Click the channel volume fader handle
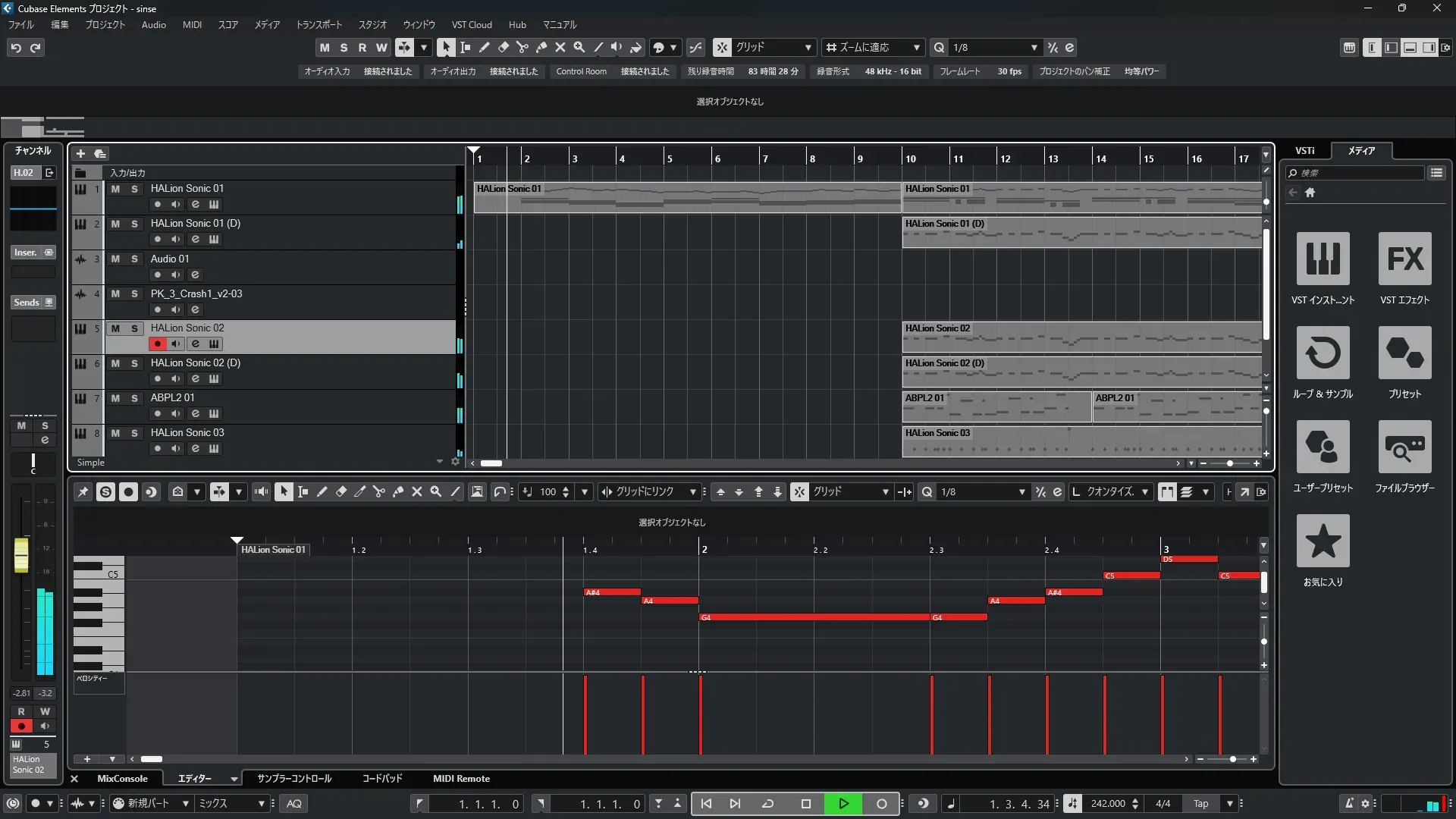The width and height of the screenshot is (1456, 819). tap(21, 554)
